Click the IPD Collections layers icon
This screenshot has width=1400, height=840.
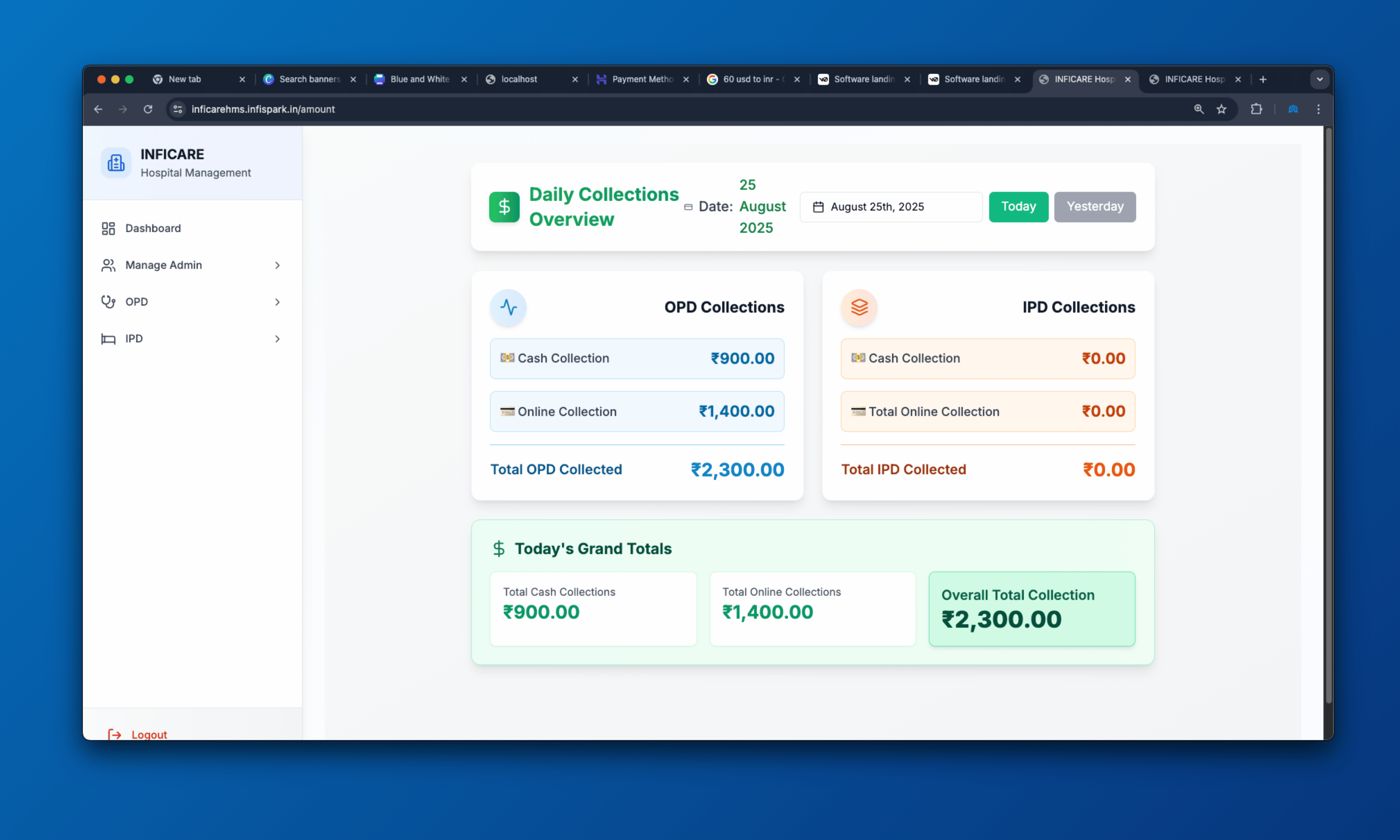859,307
